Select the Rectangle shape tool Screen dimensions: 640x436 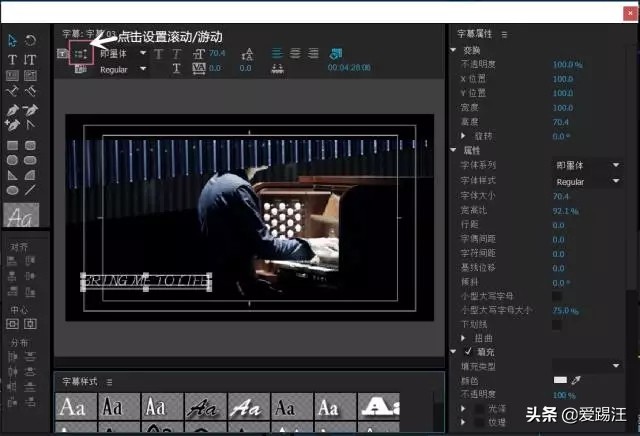tap(12, 145)
